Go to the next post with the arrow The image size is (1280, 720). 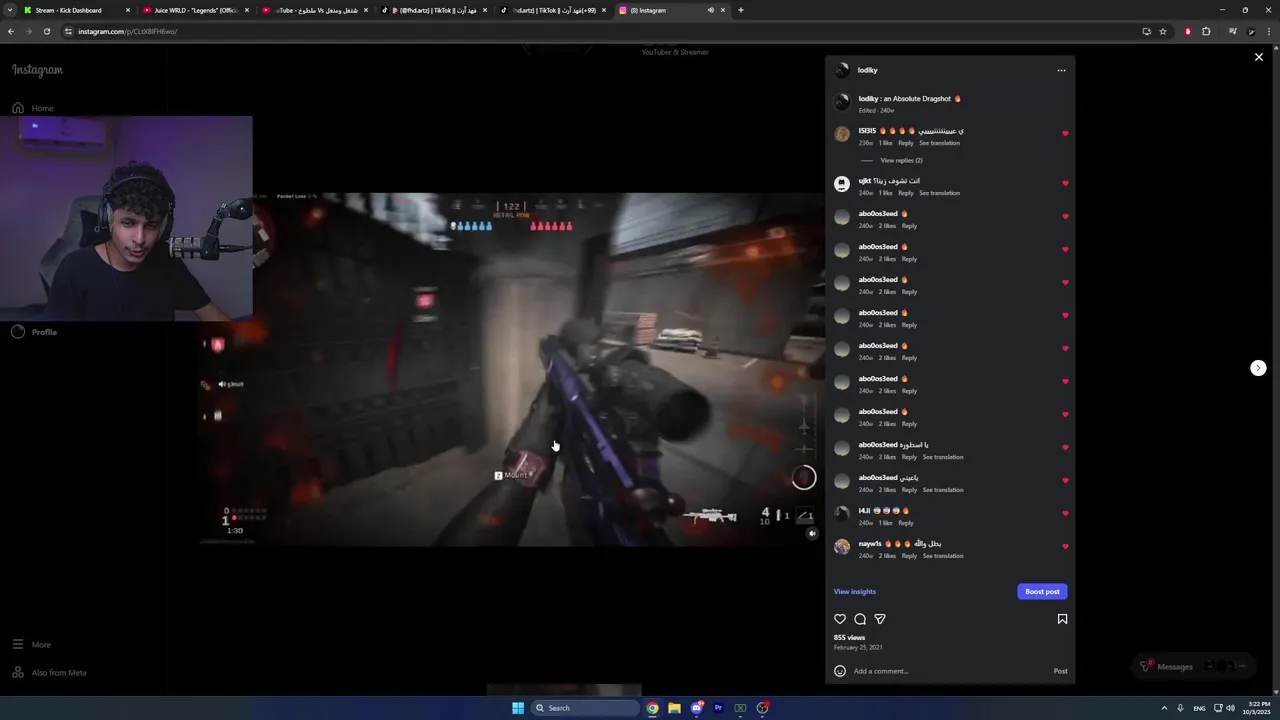point(1258,368)
